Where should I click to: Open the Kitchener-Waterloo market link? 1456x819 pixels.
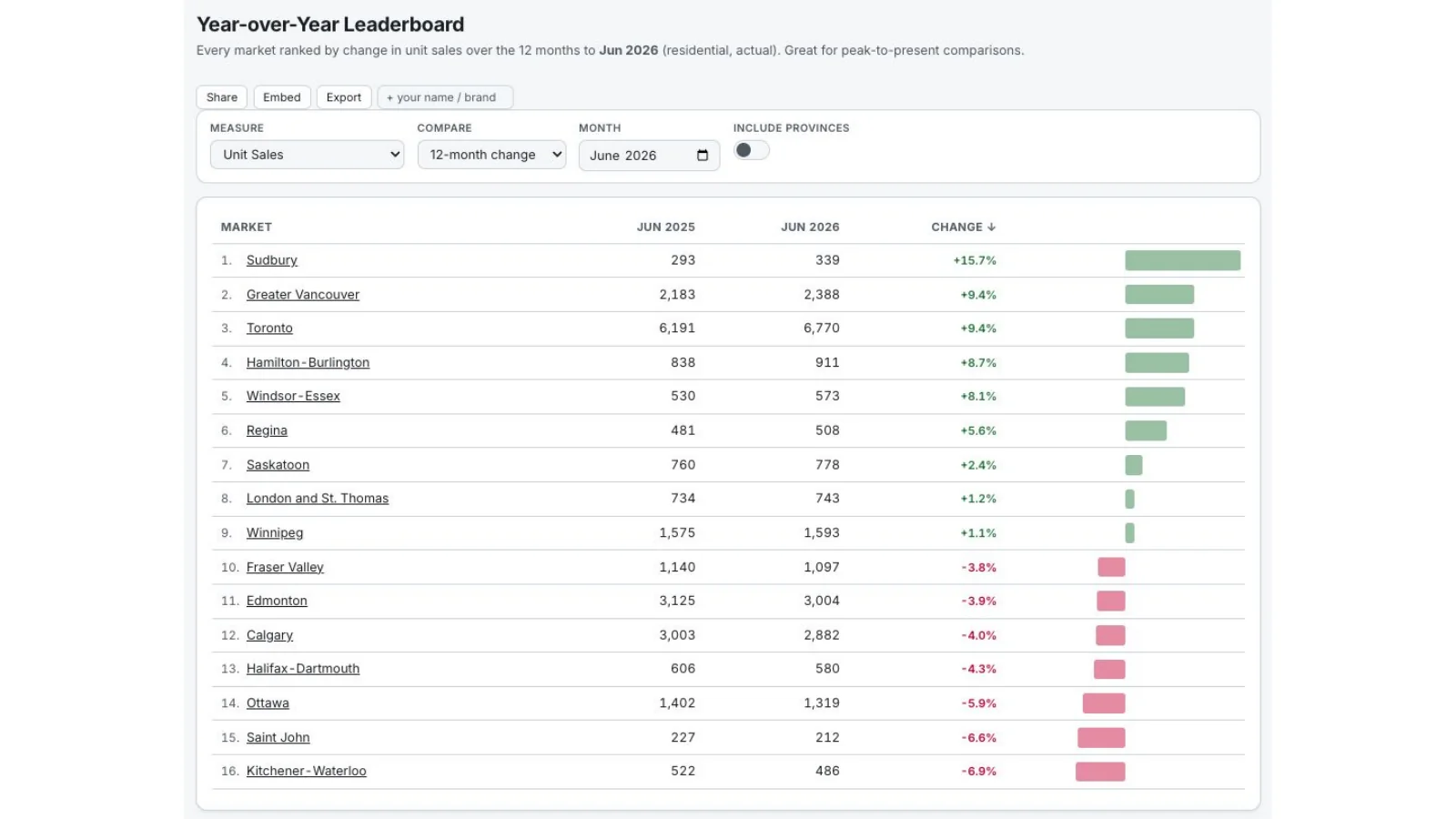[x=306, y=771]
